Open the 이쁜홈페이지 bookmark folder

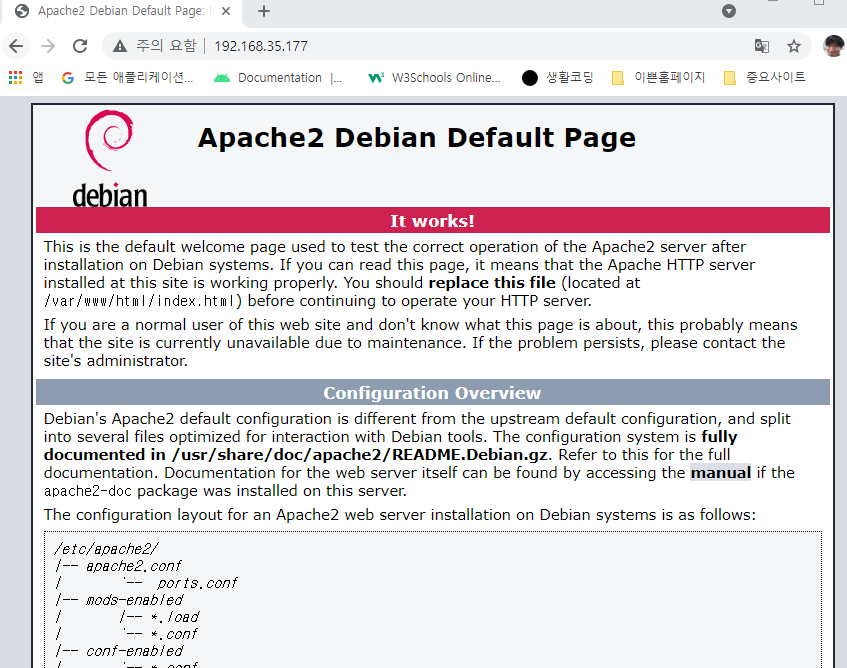[x=658, y=78]
